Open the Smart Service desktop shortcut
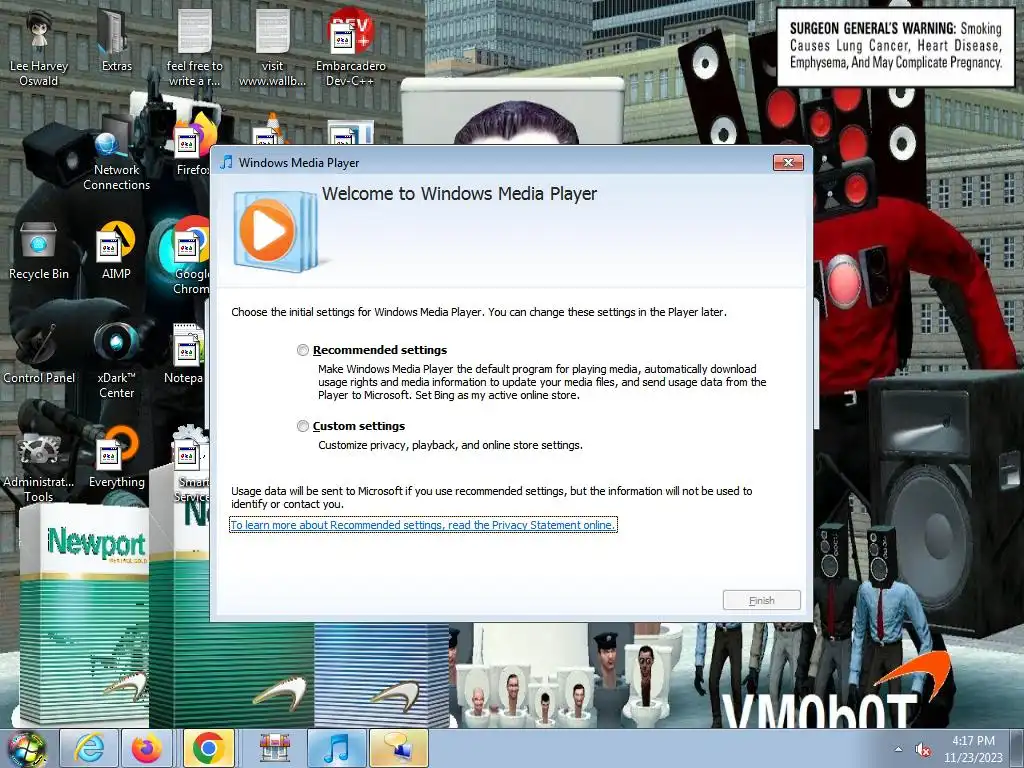The height and width of the screenshot is (768, 1024). tap(192, 465)
